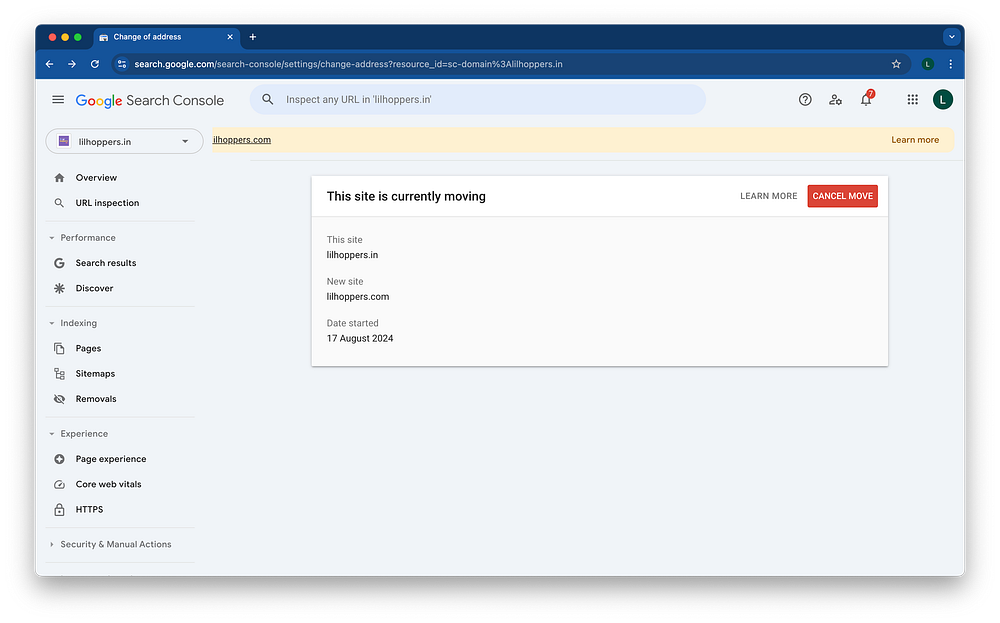This screenshot has width=1000, height=623.
Task: Click LEARN MORE in the moving card
Action: pos(768,196)
